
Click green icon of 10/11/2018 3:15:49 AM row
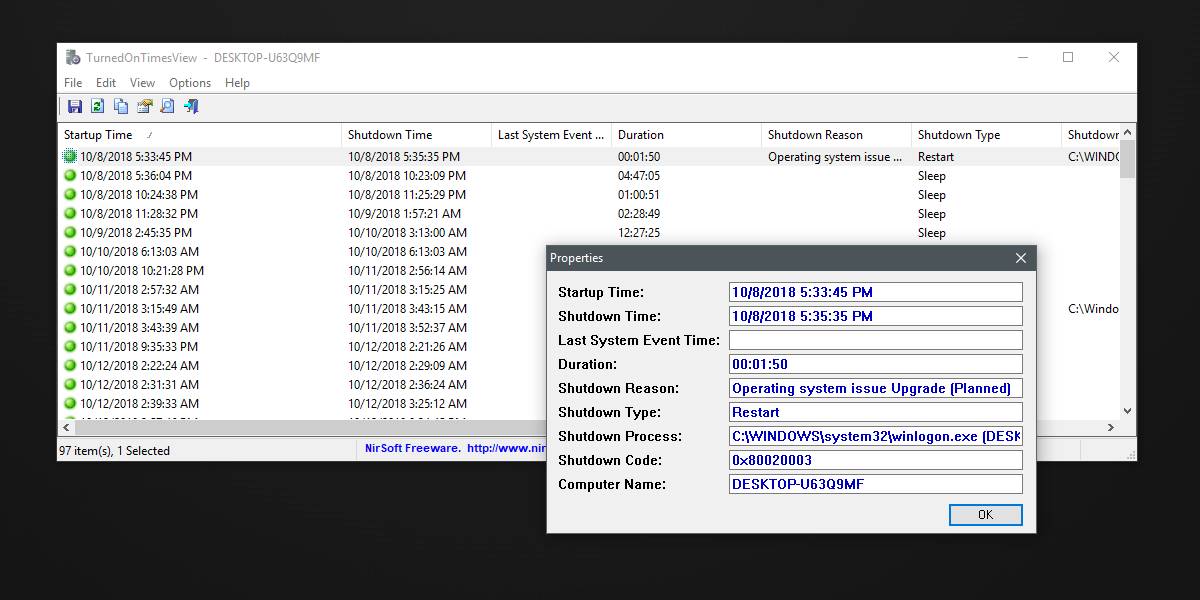pos(70,308)
